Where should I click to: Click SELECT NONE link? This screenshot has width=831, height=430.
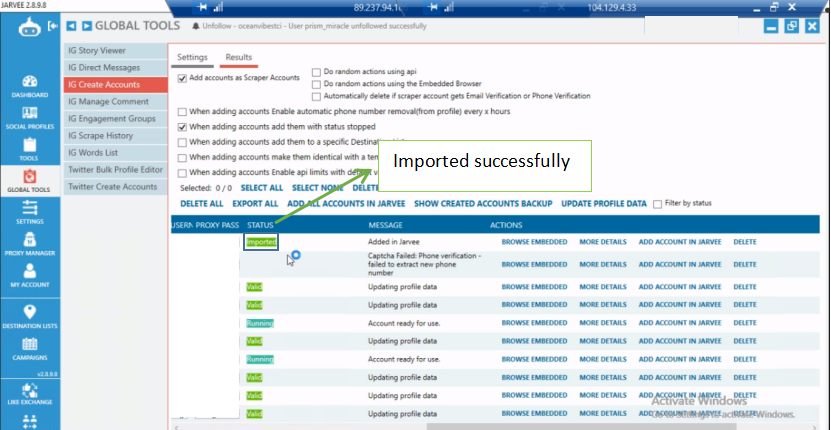click(317, 188)
